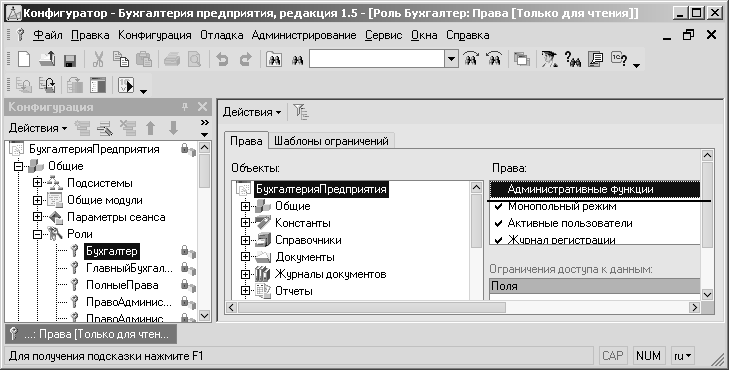Click the Redo arrow icon

coord(245,59)
